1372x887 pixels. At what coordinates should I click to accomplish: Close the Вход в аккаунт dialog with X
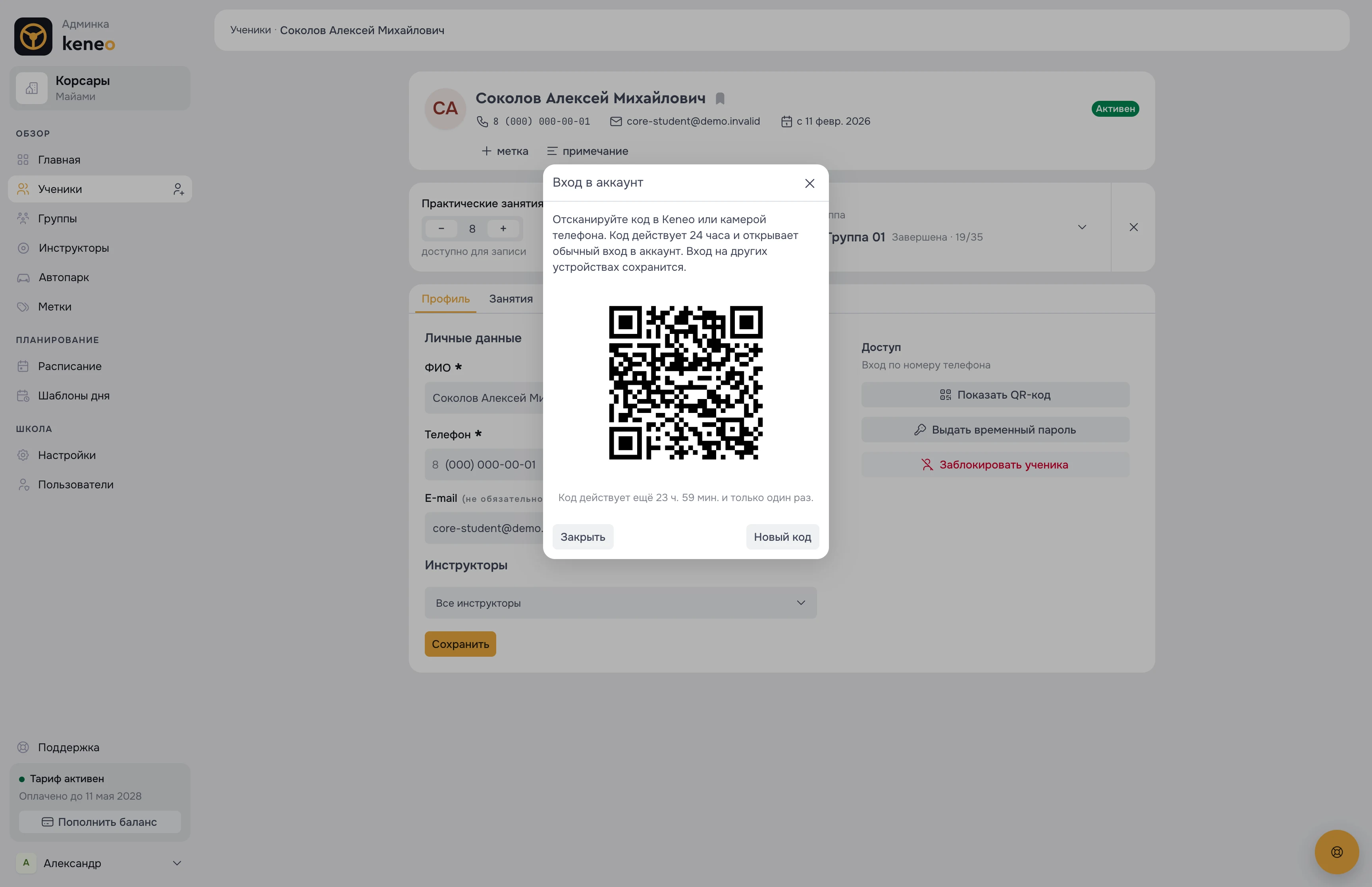[809, 183]
